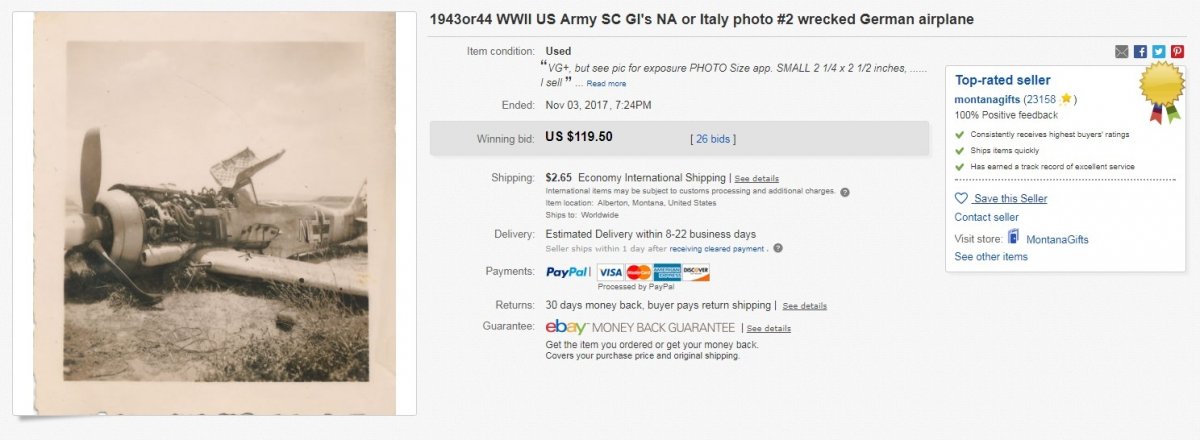Open montanagifts seller profile
1200x440 pixels.
pos(987,100)
